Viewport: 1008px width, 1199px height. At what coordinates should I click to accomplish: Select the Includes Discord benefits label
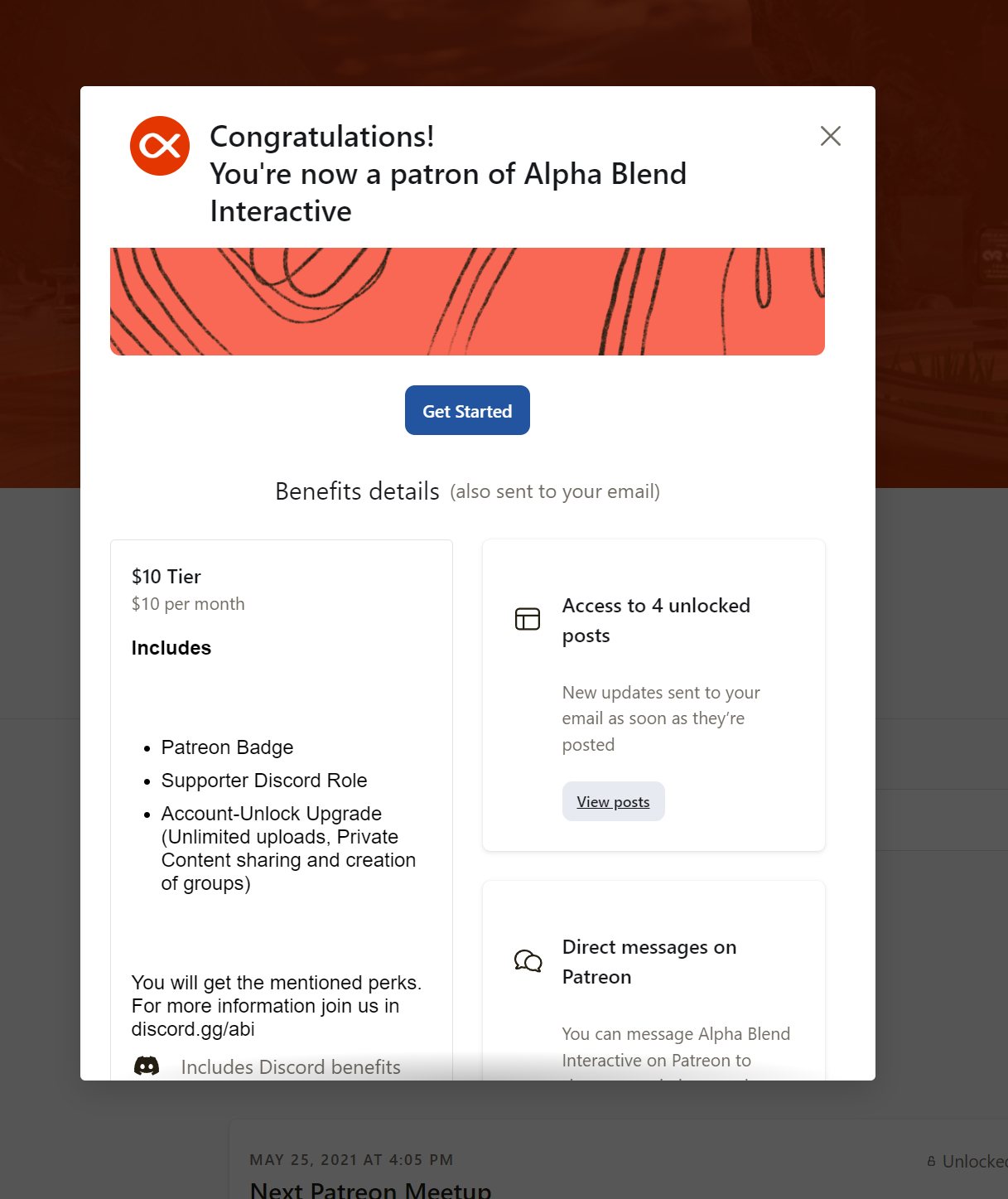(291, 1067)
